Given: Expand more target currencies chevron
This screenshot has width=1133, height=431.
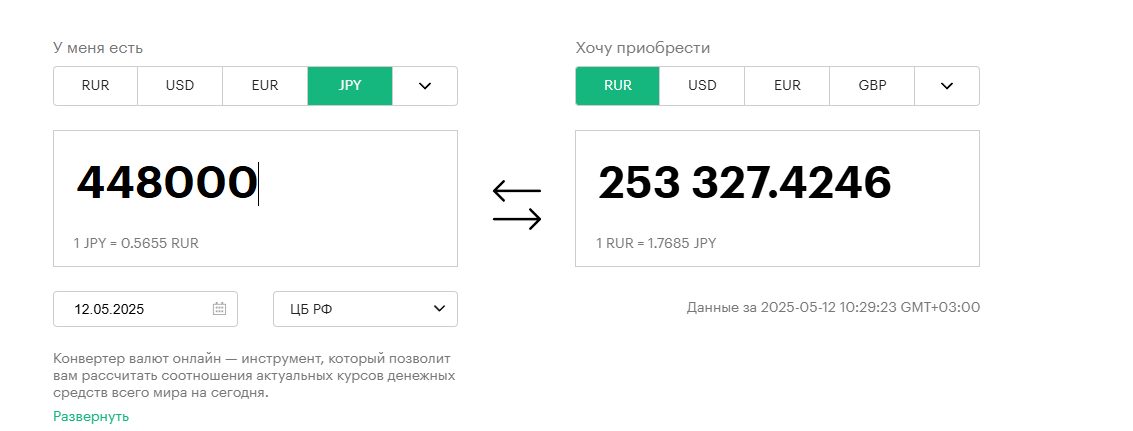Looking at the screenshot, I should [947, 85].
